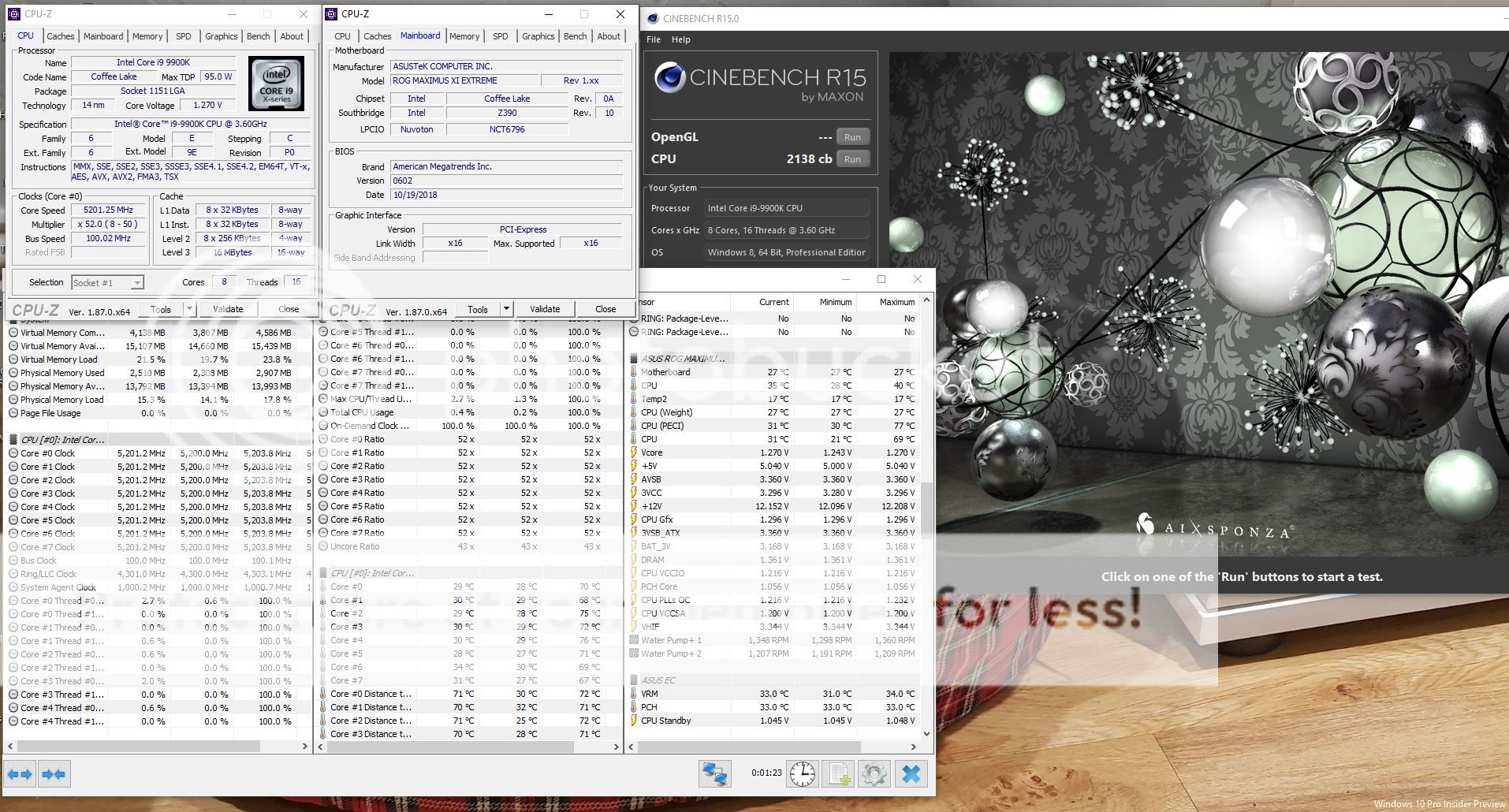Open HWiNFO sensor settings gear icon

click(874, 773)
